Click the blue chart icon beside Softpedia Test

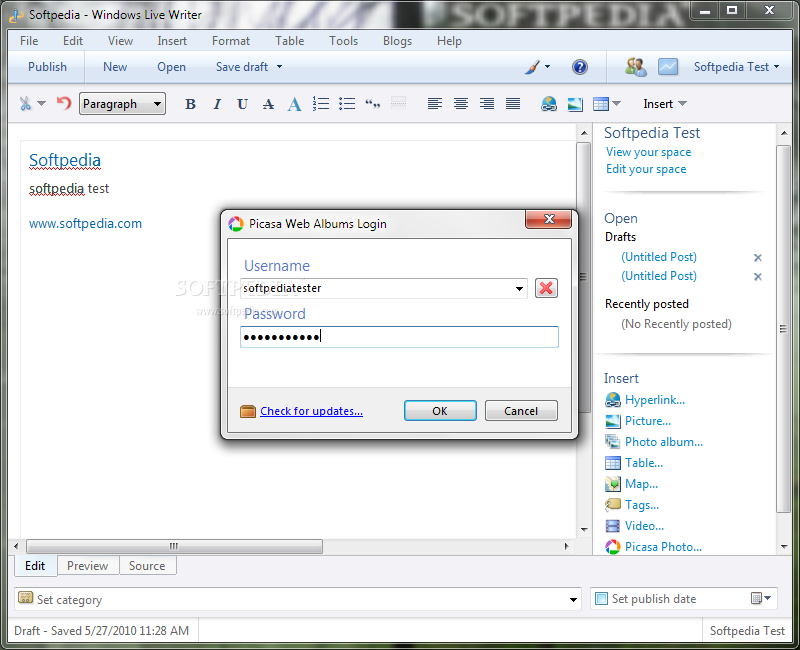[668, 67]
